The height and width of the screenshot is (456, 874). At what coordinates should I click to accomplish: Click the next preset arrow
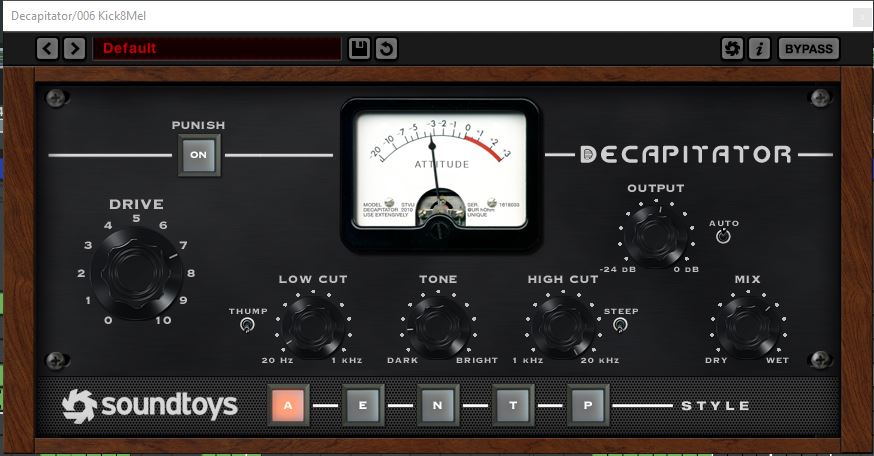tap(74, 48)
